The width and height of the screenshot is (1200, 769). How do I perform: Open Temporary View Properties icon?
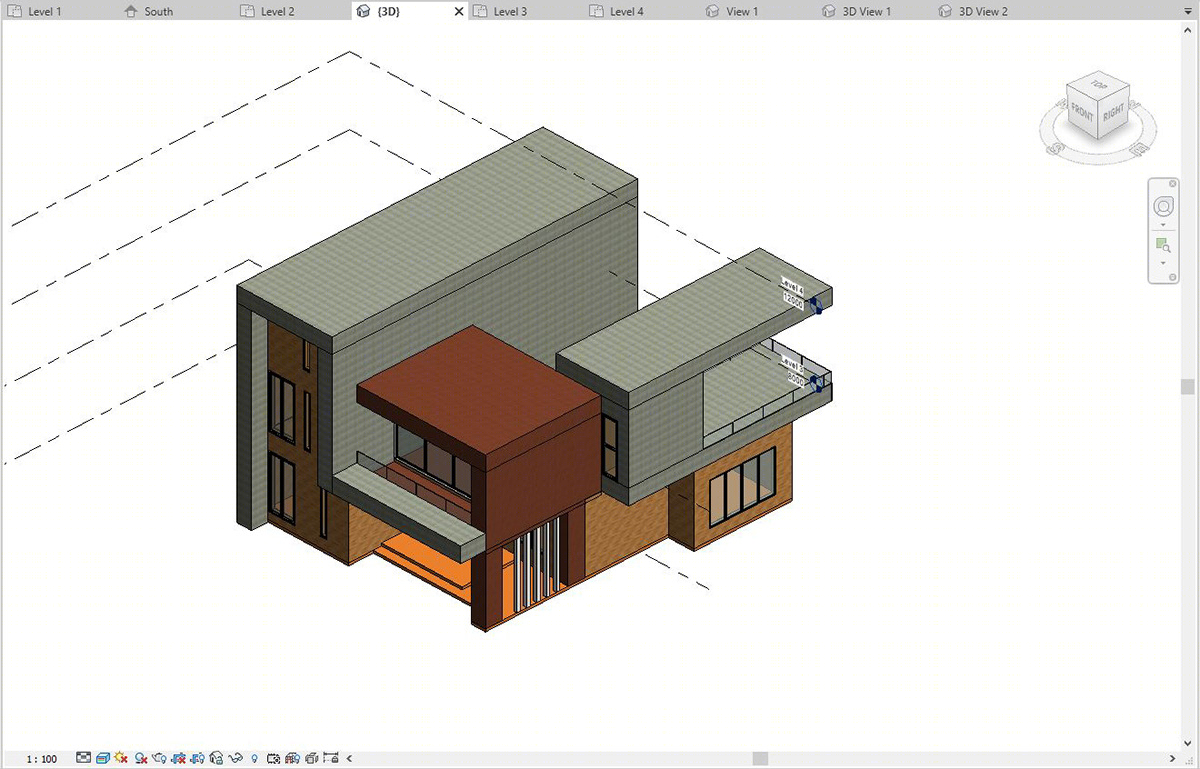(x=273, y=758)
